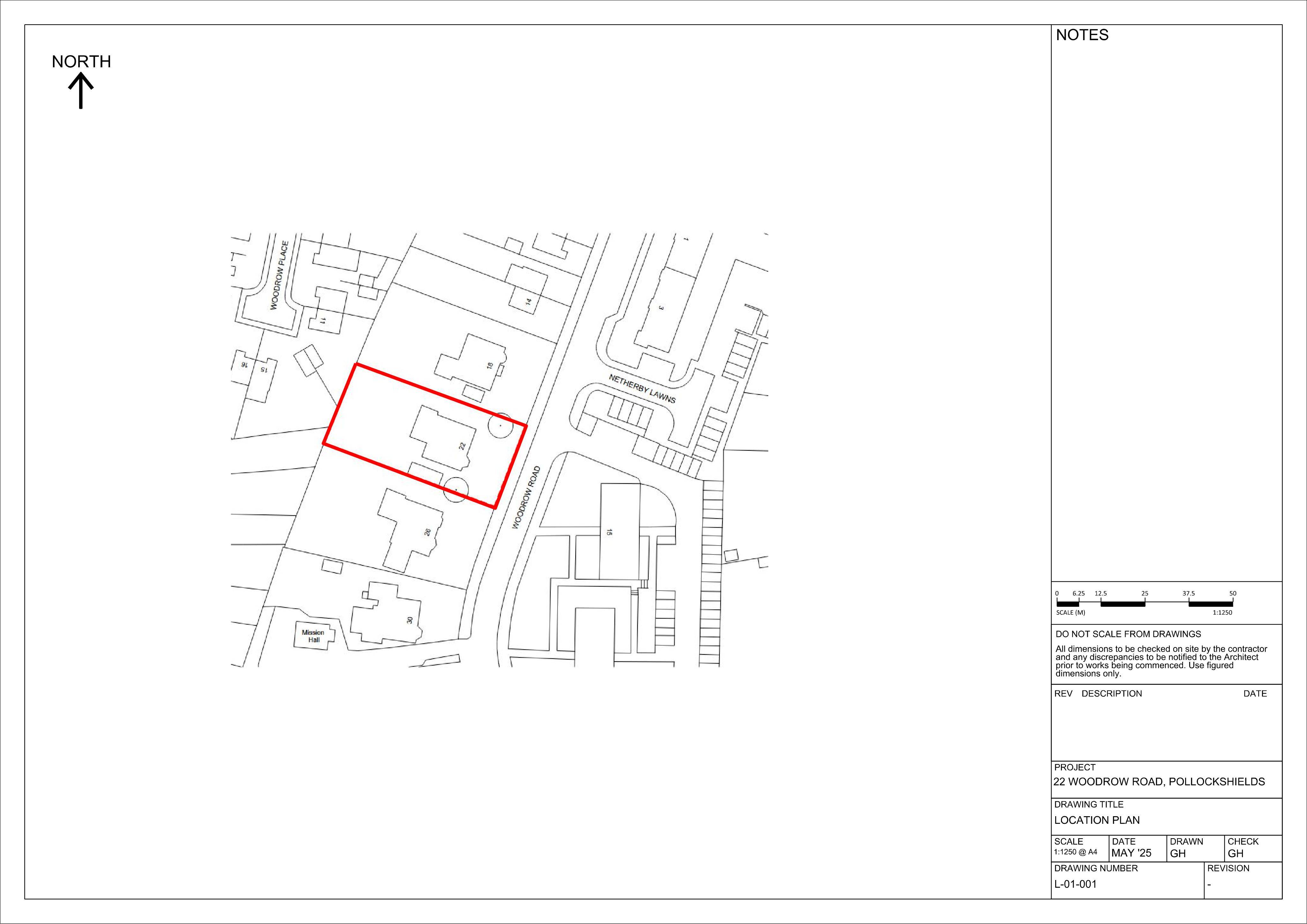1307x924 pixels.
Task: Click house number 30 on the map
Action: (x=410, y=620)
